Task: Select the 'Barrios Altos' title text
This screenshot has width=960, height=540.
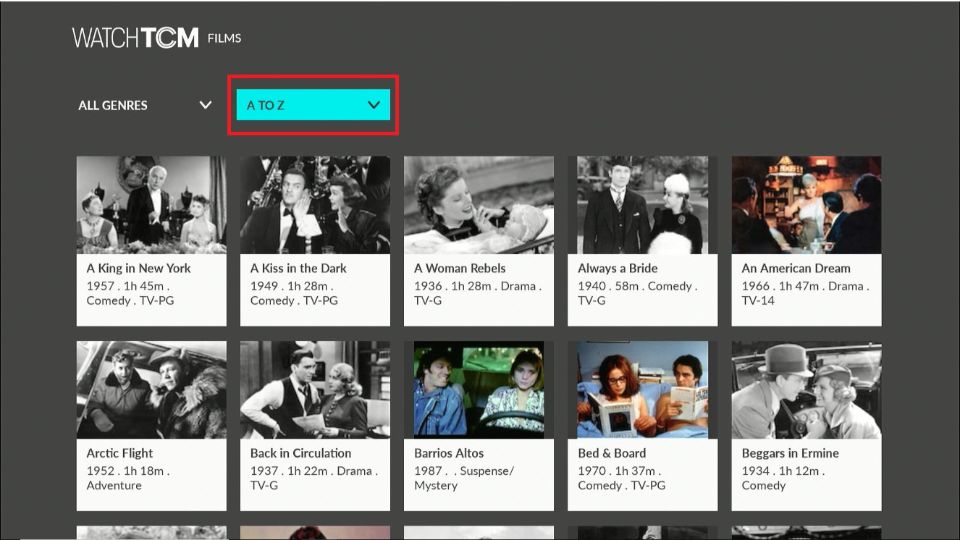Action: point(449,453)
